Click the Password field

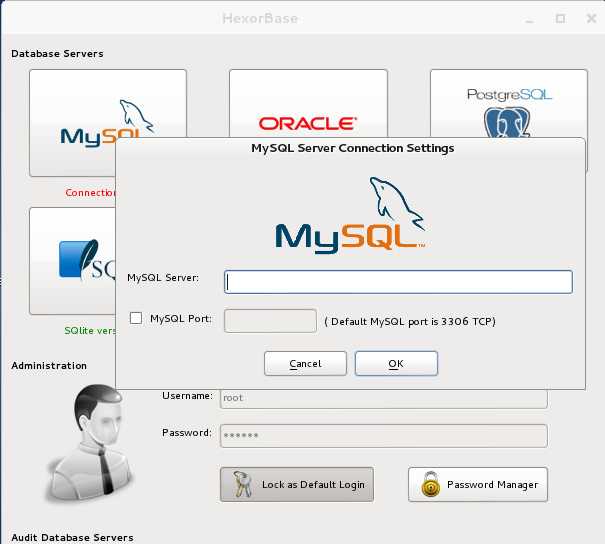384,436
